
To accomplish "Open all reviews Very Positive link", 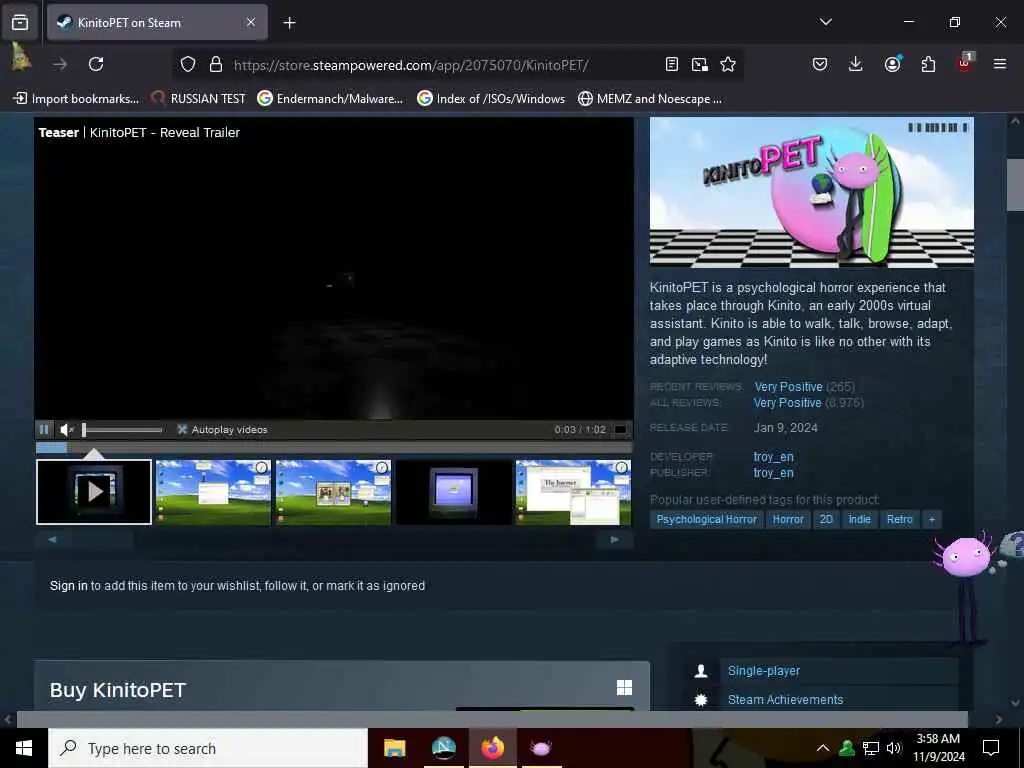I will 788,403.
